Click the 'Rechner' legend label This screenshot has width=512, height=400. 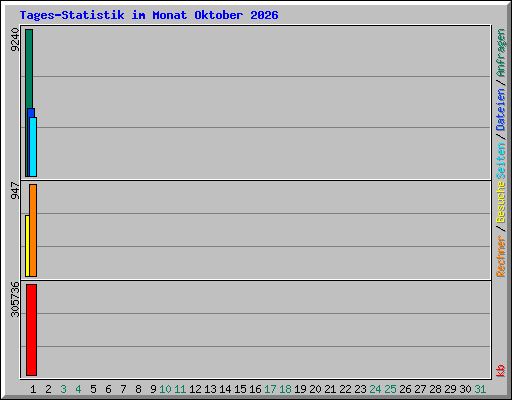click(500, 256)
